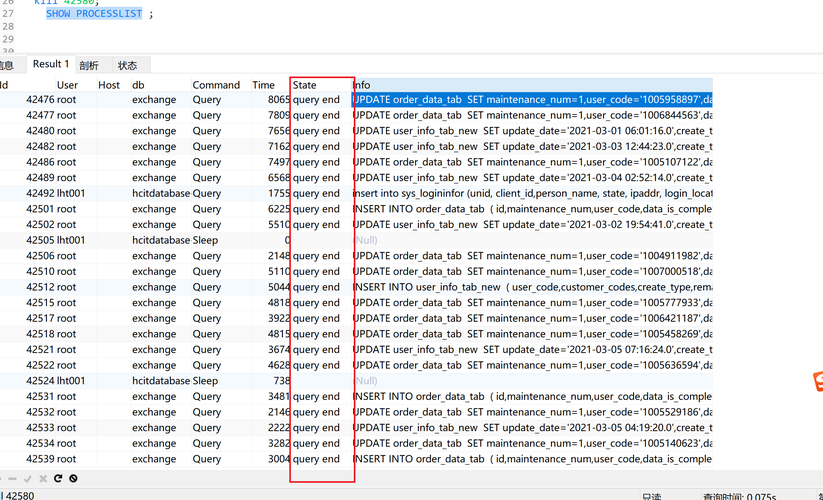Image resolution: width=823 pixels, height=500 pixels.
Task: Click the db column header
Action: (138, 85)
